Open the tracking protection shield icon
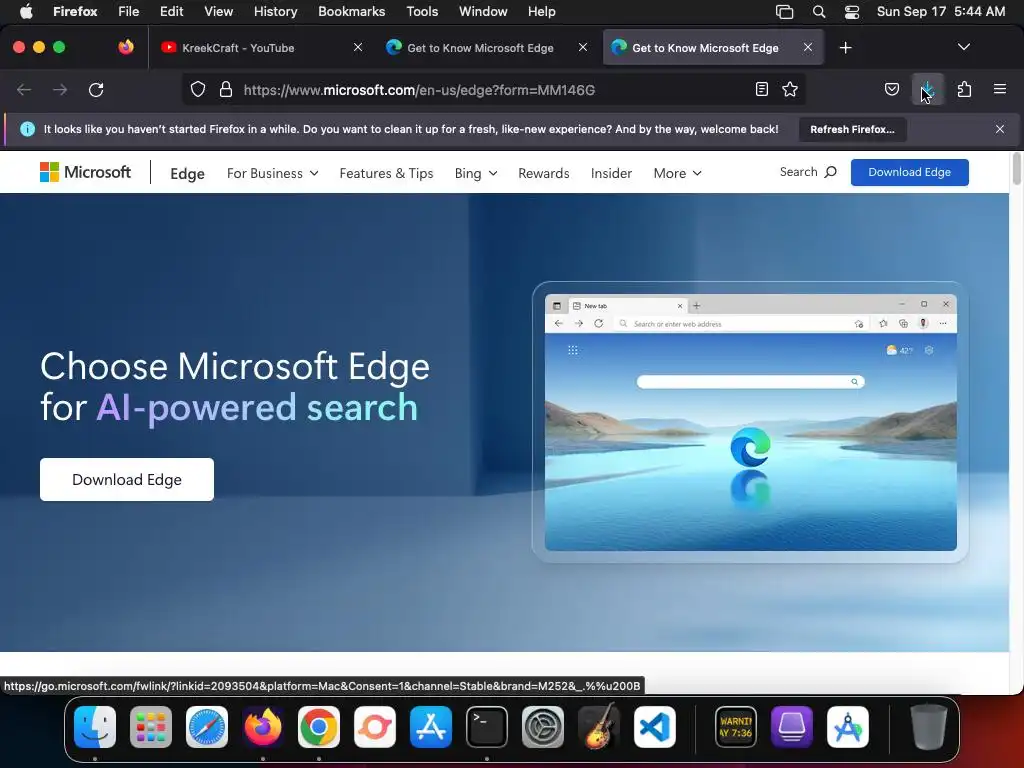1024x768 pixels. point(198,89)
